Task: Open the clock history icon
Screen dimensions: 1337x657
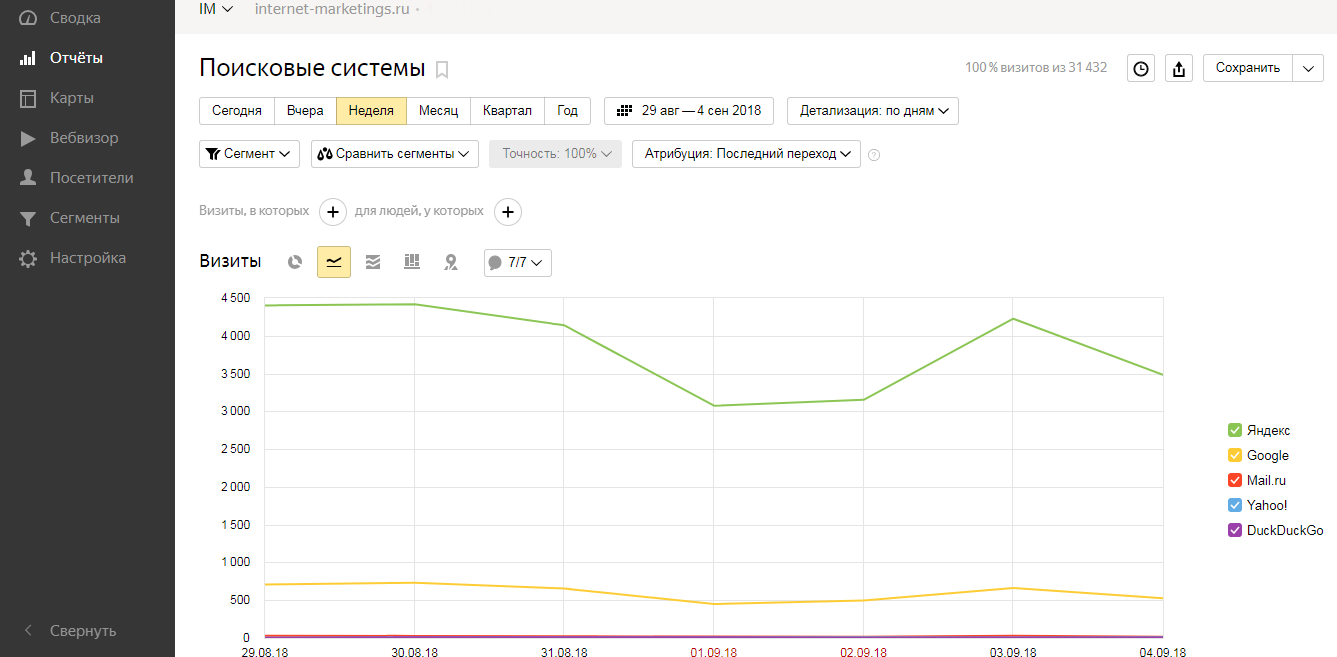Action: point(1140,68)
